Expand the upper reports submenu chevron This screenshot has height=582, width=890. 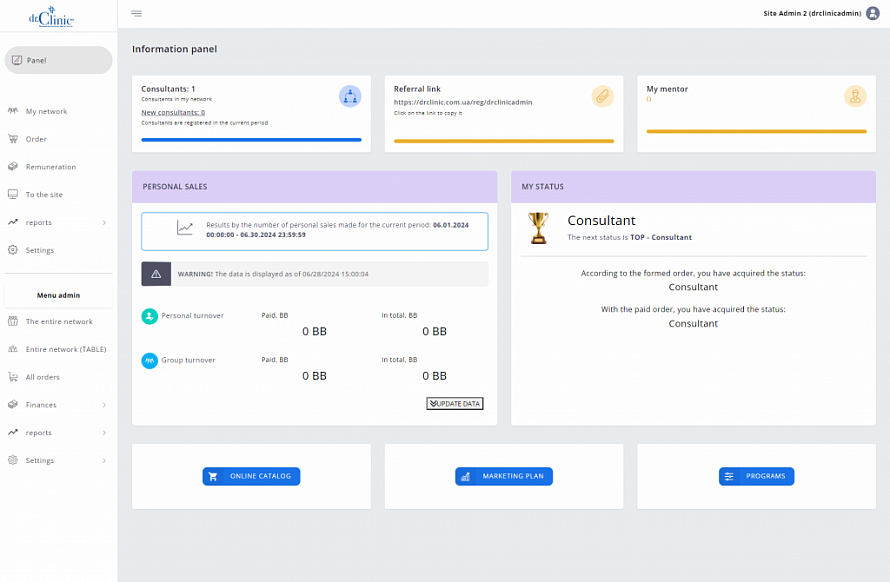pyautogui.click(x=104, y=222)
